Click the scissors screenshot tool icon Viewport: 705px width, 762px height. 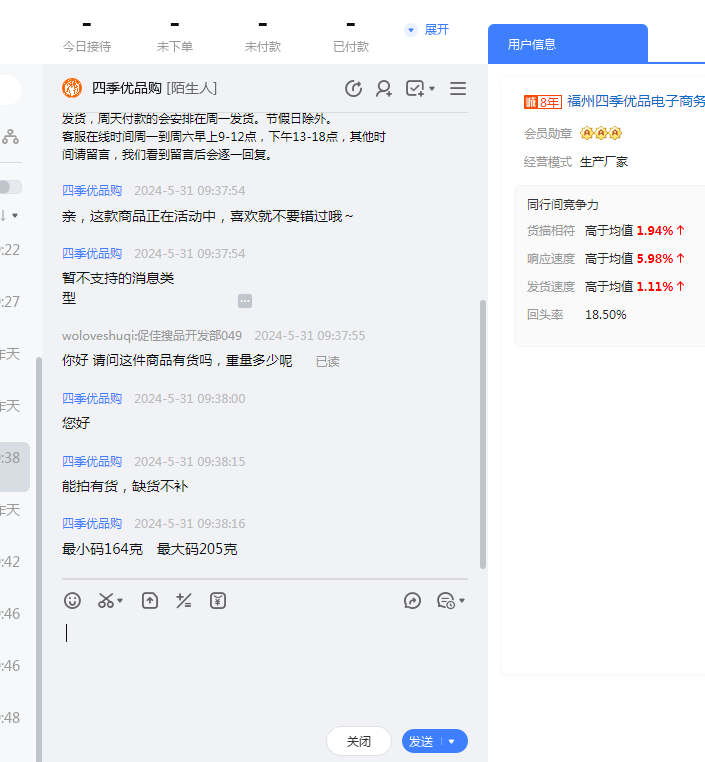(106, 600)
